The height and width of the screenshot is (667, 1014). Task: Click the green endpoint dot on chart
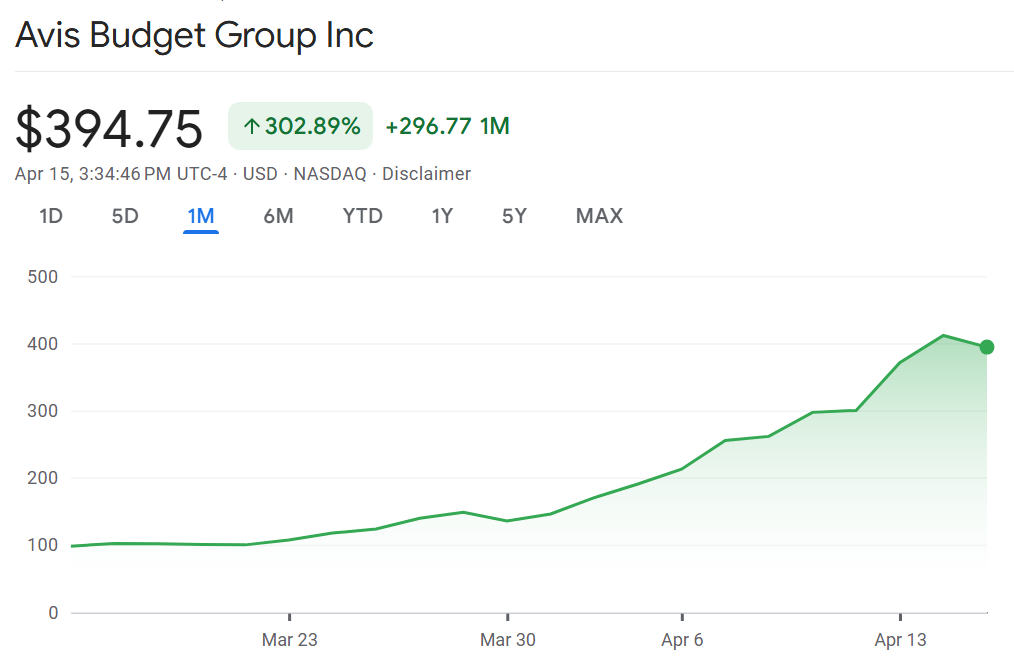coord(987,347)
